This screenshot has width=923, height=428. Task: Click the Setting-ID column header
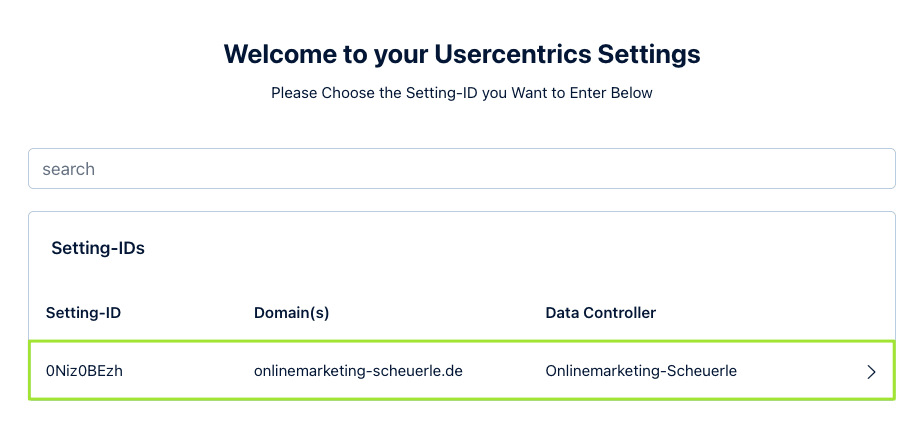(x=83, y=313)
